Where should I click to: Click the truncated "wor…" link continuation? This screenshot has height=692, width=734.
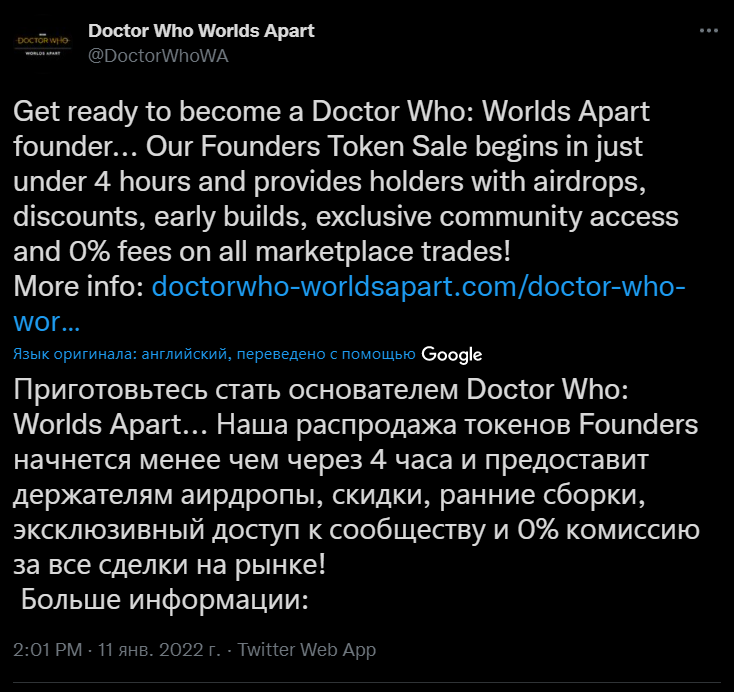click(47, 322)
